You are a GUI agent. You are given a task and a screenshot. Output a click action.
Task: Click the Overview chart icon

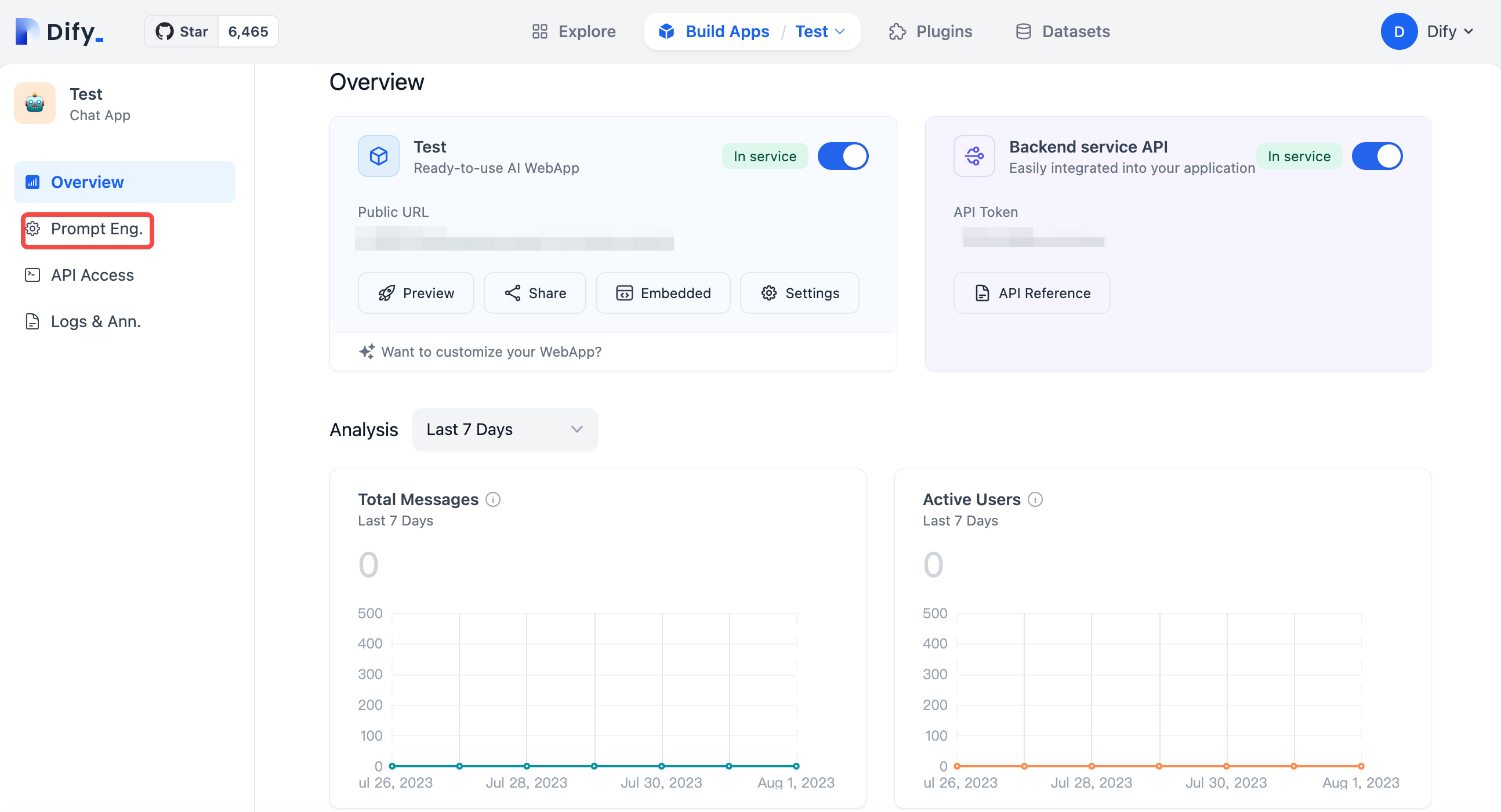click(x=32, y=182)
